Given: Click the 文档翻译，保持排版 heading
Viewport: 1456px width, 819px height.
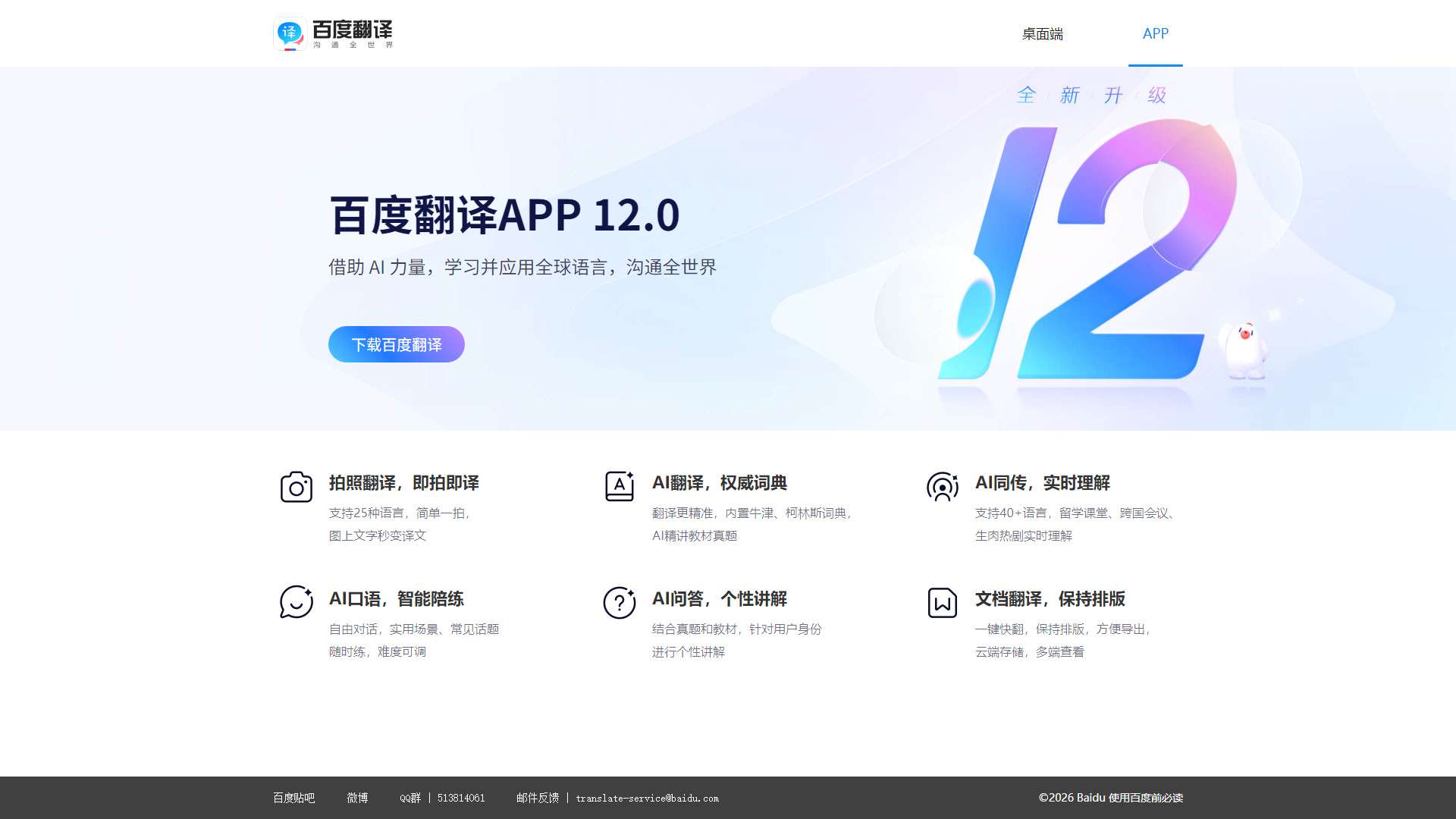Looking at the screenshot, I should click(1050, 599).
